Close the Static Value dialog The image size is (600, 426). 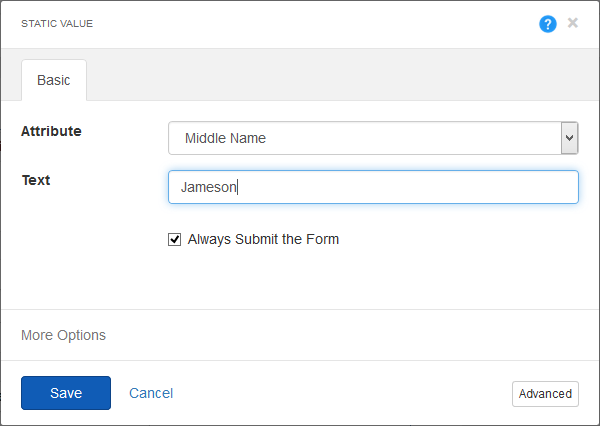[573, 23]
